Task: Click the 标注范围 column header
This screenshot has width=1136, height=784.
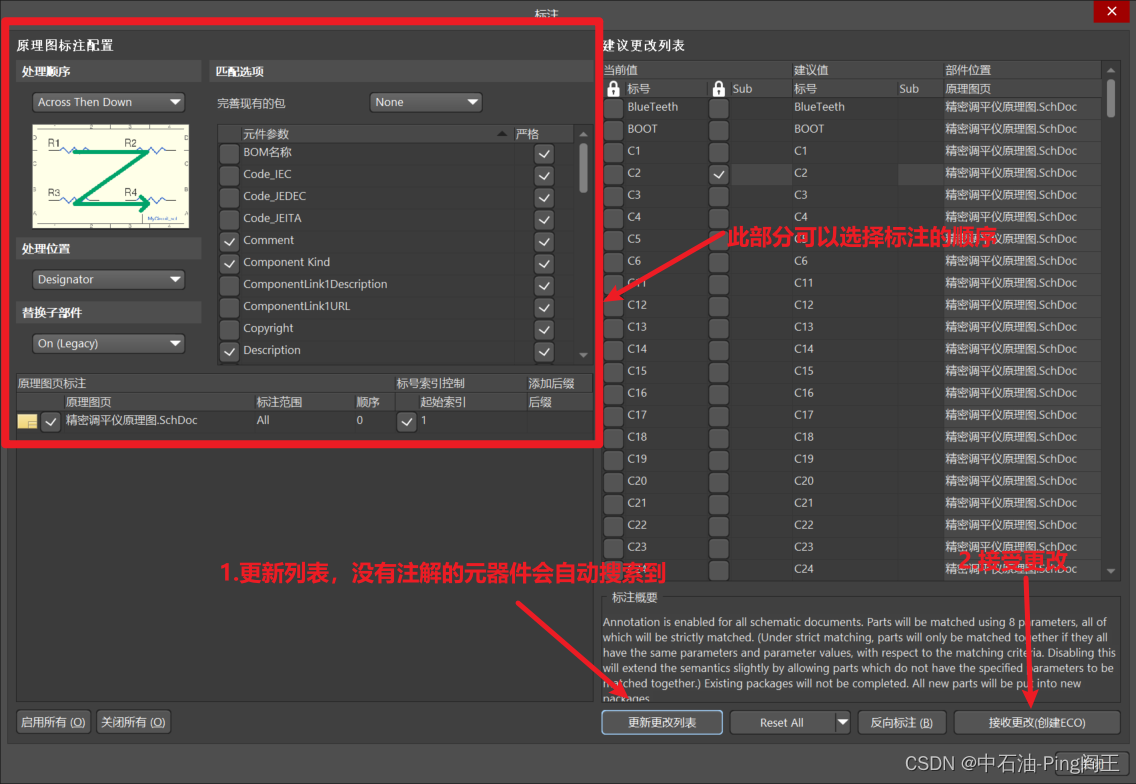Action: [279, 402]
